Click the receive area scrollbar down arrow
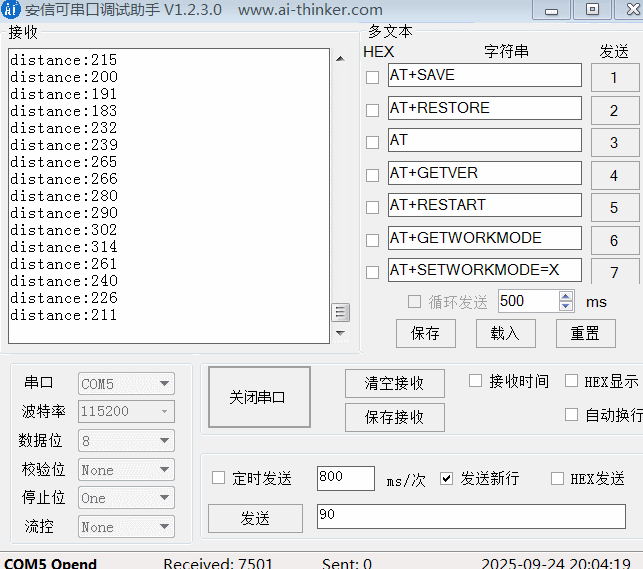The height and width of the screenshot is (569, 643). coord(340,333)
